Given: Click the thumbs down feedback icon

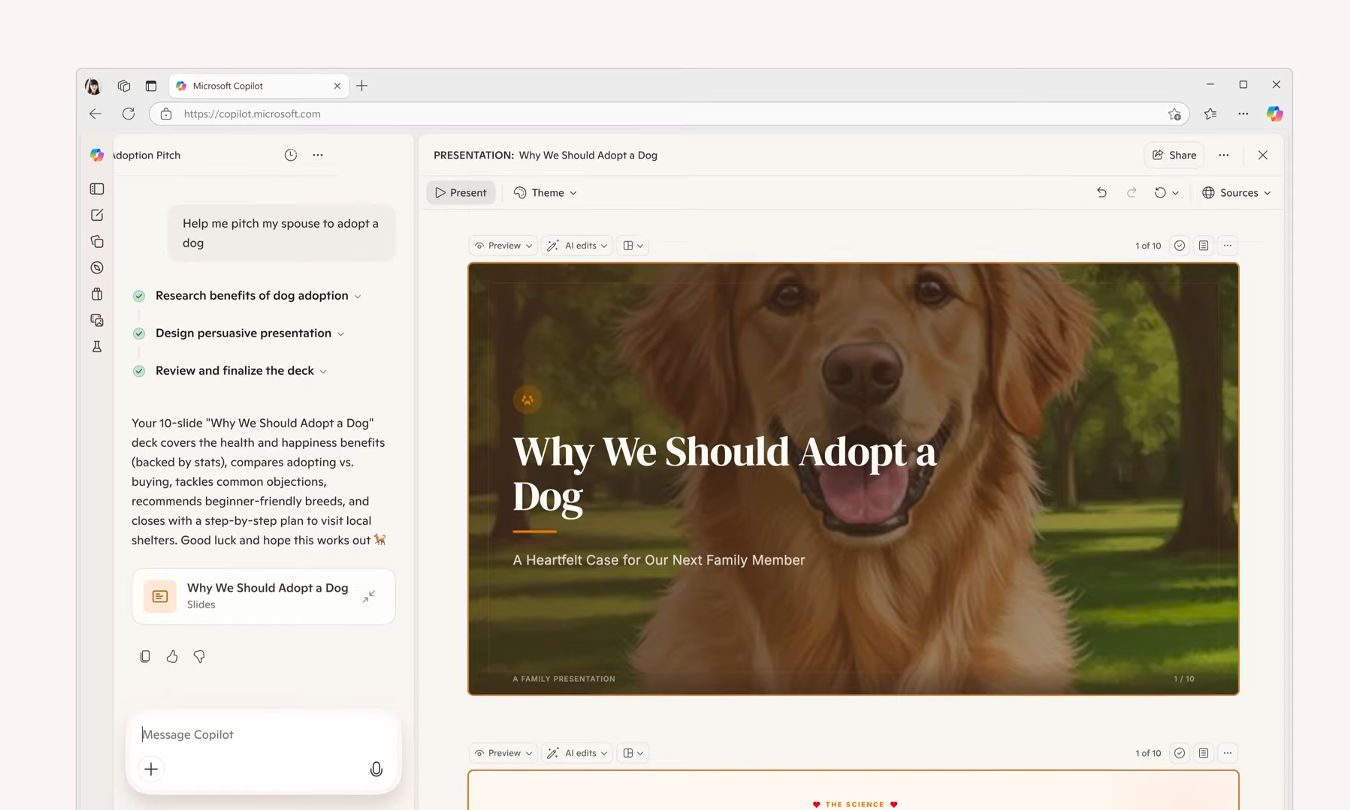Looking at the screenshot, I should point(199,656).
